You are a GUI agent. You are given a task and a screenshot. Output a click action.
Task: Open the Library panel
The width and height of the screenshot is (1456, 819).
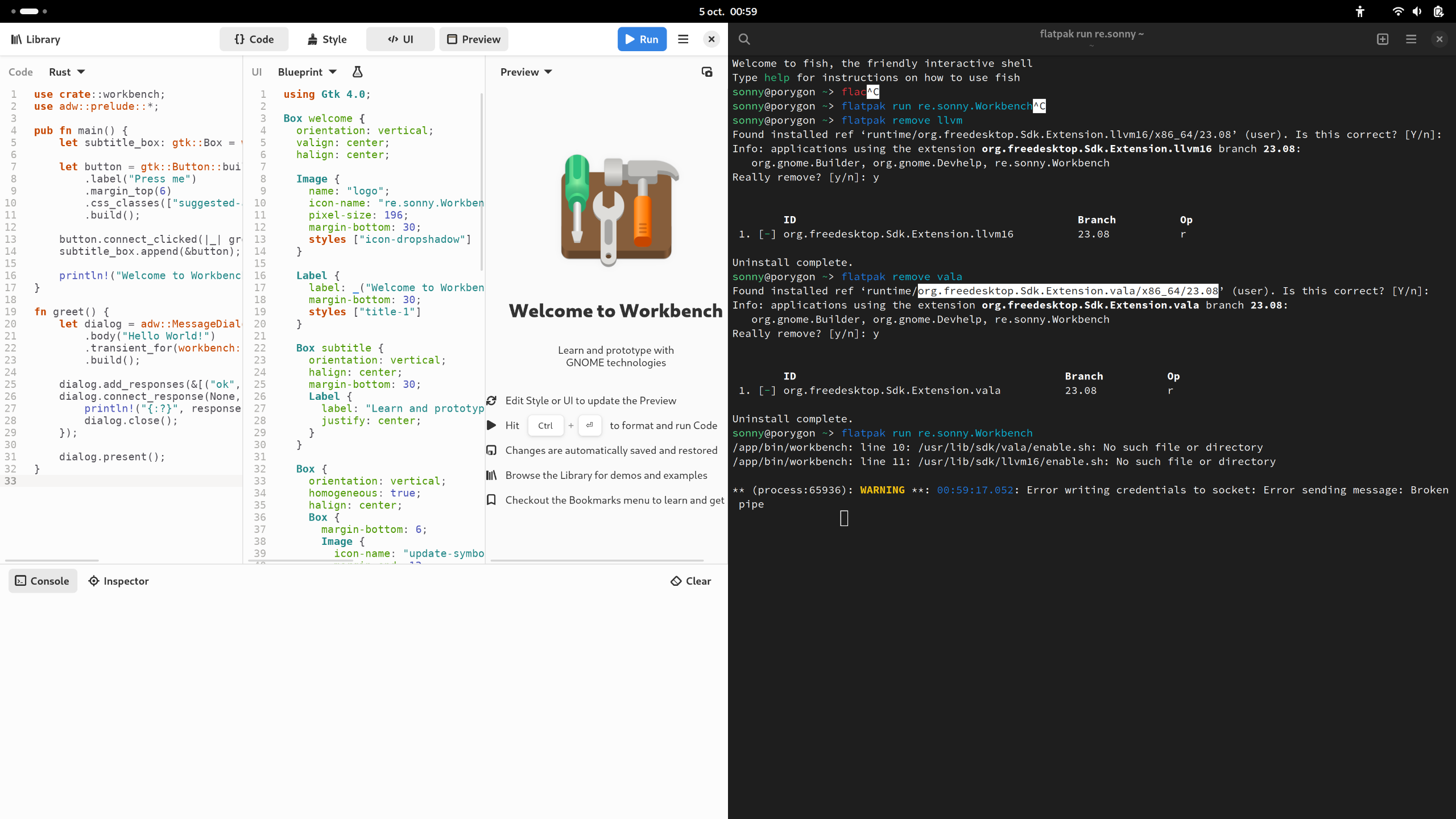tap(35, 39)
